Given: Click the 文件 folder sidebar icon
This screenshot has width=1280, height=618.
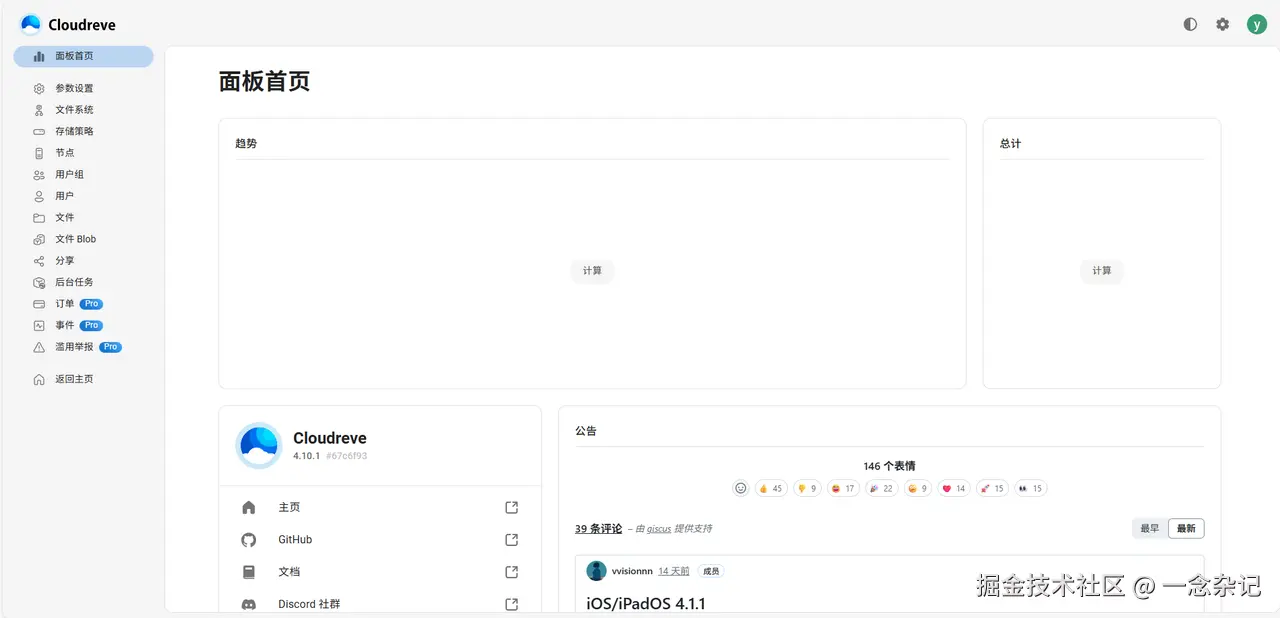Looking at the screenshot, I should (x=39, y=217).
